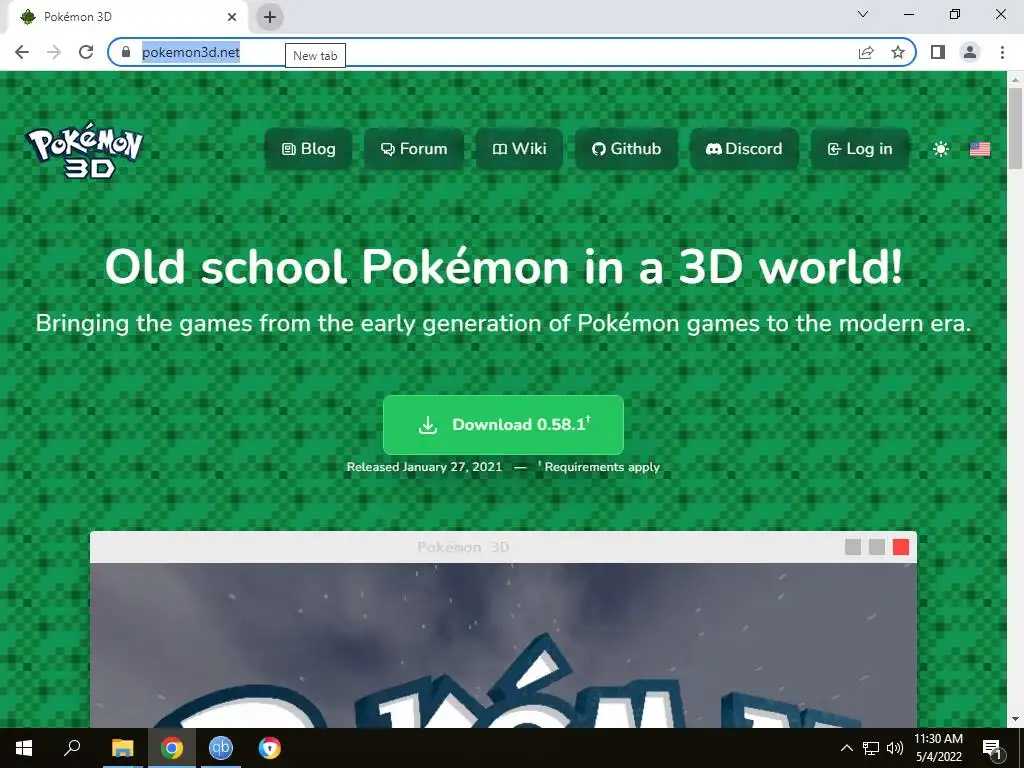Image resolution: width=1024 pixels, height=768 pixels.
Task: Open the notification center icon
Action: (x=992, y=748)
